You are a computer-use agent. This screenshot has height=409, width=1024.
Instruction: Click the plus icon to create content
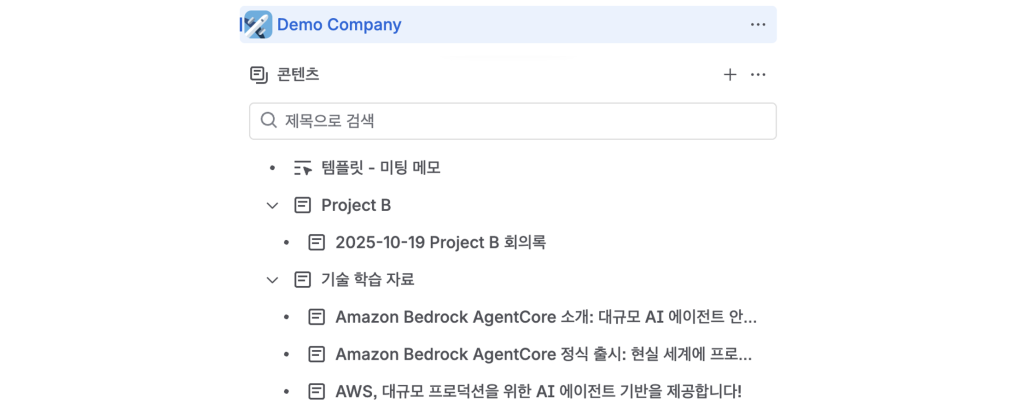pos(730,75)
